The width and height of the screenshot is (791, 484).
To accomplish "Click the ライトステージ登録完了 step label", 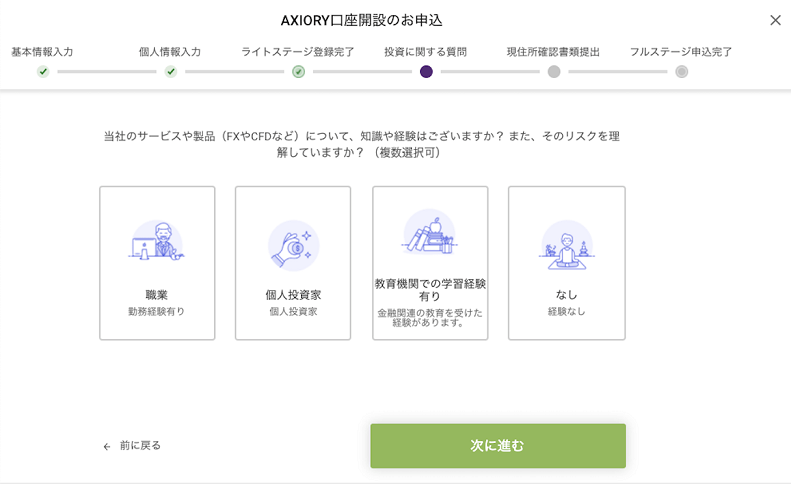I will 298,52.
